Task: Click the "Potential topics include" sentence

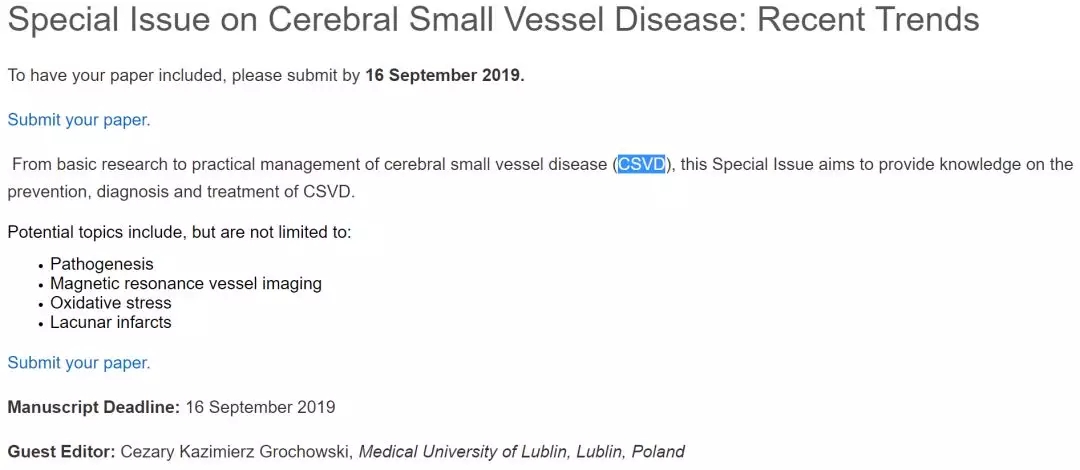Action: point(180,232)
